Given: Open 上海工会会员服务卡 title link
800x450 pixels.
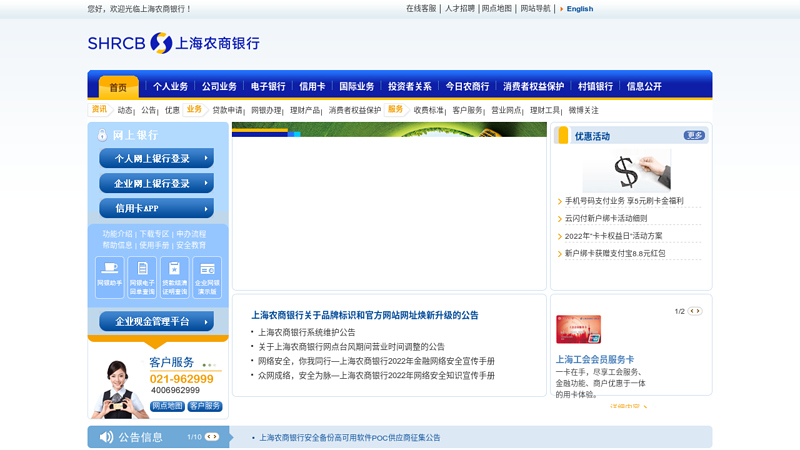Looking at the screenshot, I should (x=595, y=359).
